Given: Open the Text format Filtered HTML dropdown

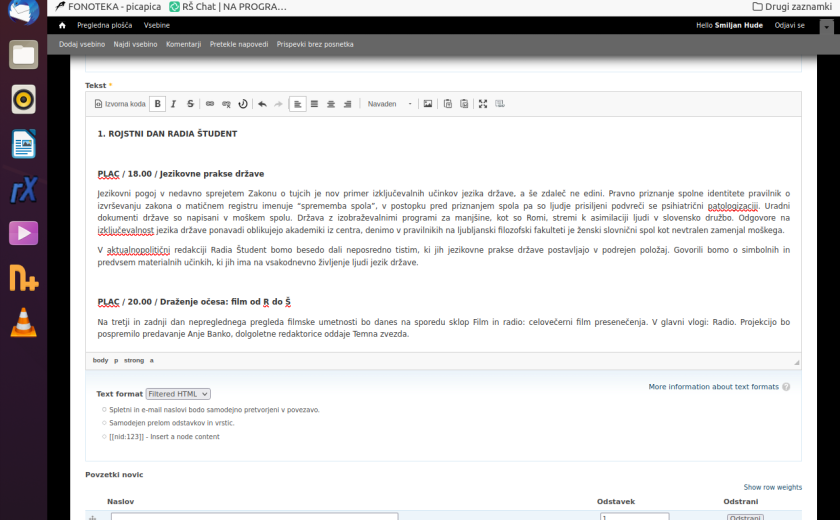Looking at the screenshot, I should pos(178,394).
